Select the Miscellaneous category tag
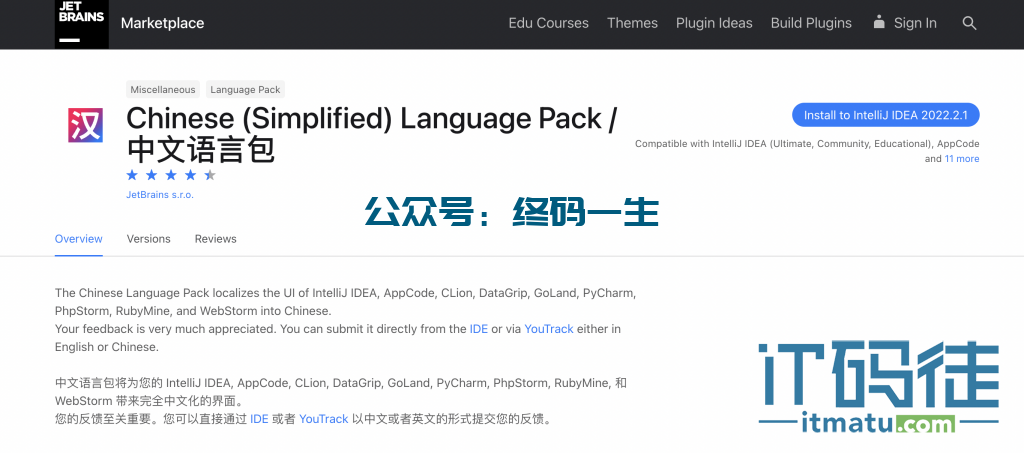Image resolution: width=1024 pixels, height=453 pixels. tap(162, 90)
